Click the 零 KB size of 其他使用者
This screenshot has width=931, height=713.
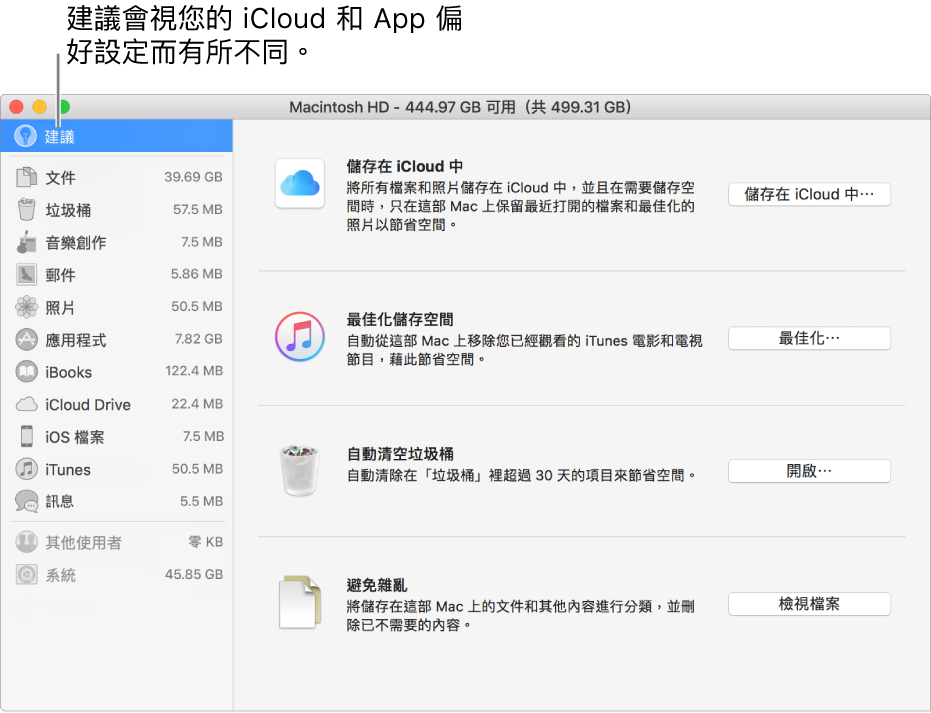point(205,541)
